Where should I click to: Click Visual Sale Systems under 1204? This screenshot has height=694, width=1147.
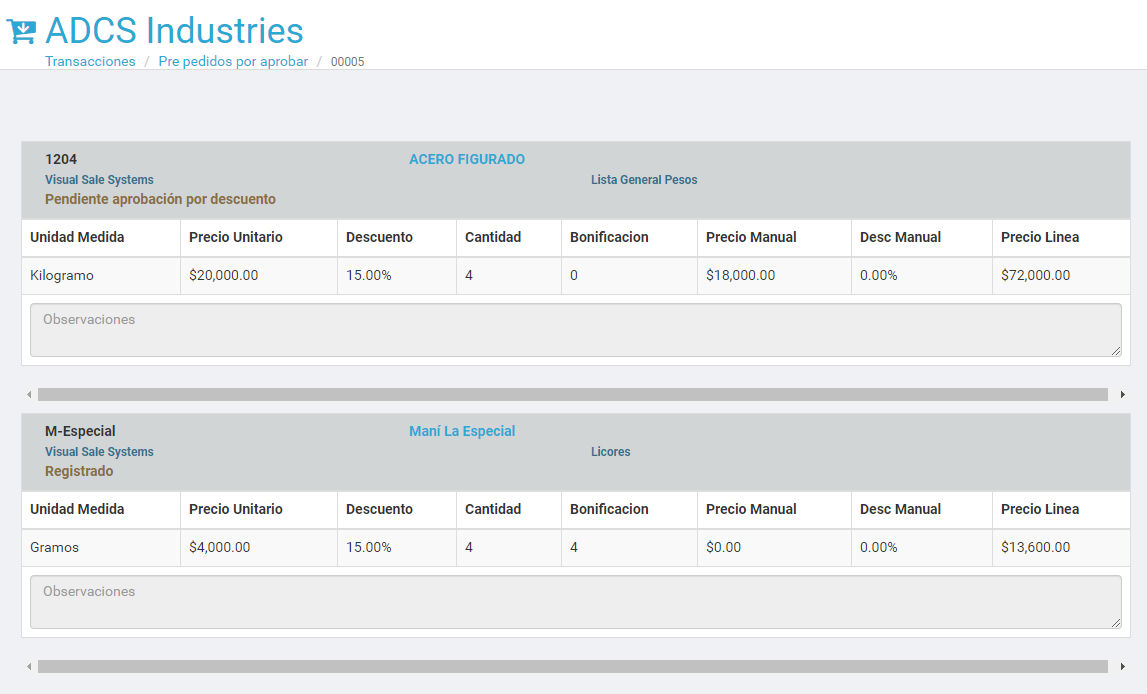(x=99, y=180)
